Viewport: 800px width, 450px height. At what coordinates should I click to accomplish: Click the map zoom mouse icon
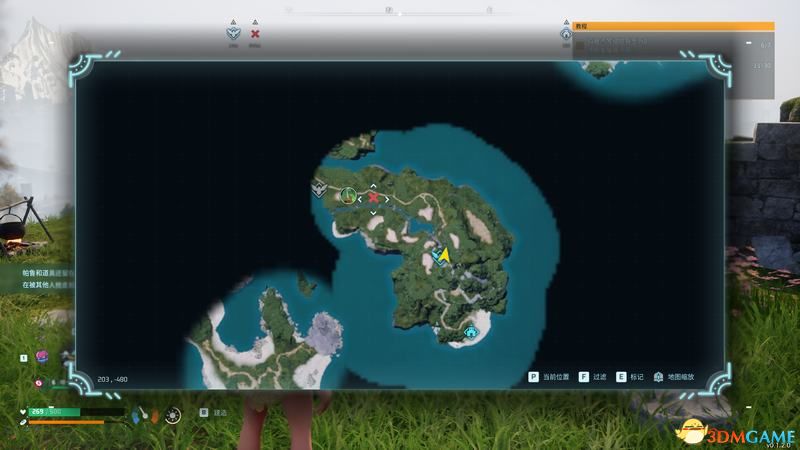click(659, 377)
